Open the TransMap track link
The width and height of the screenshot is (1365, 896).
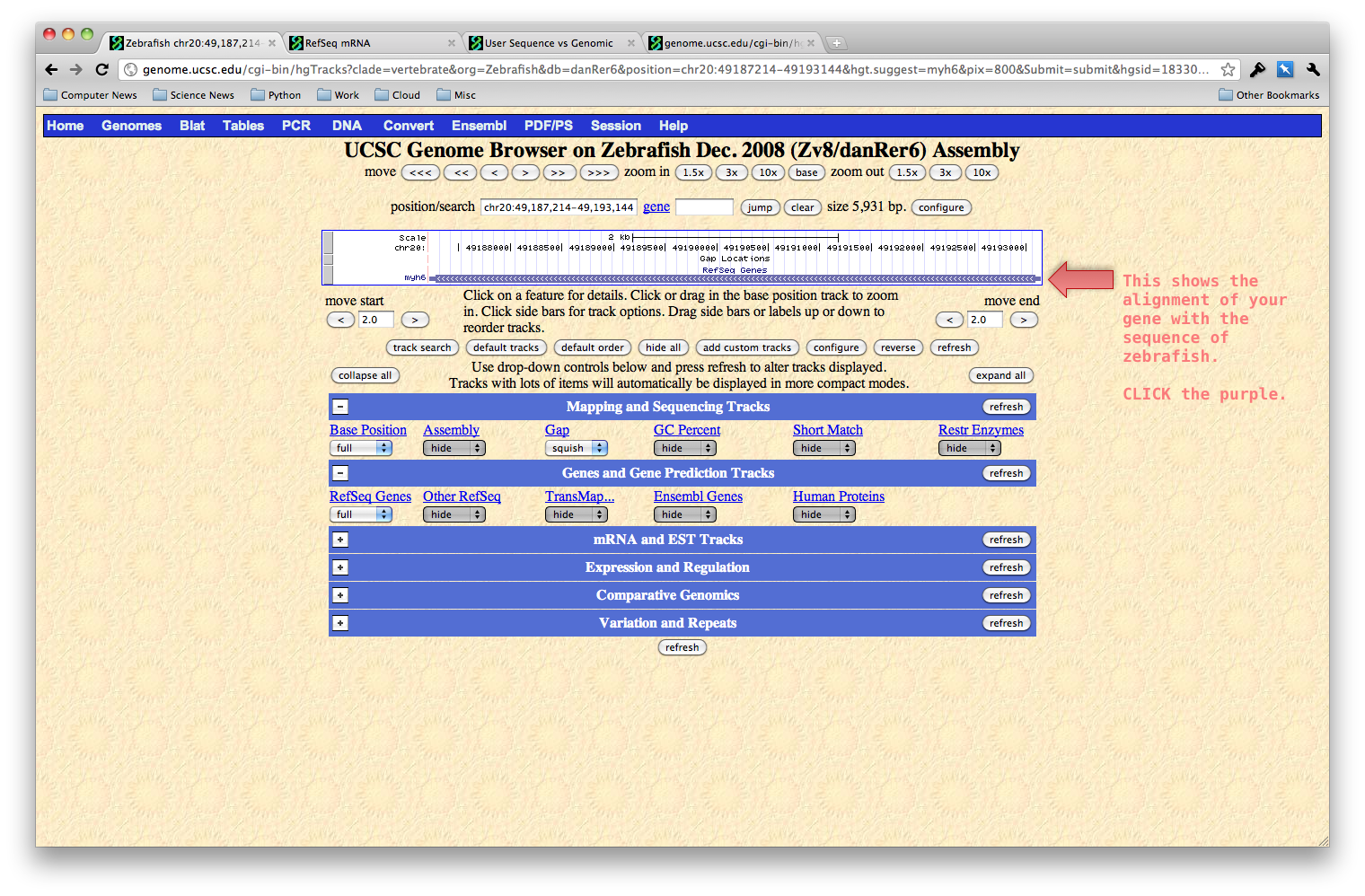(x=579, y=496)
